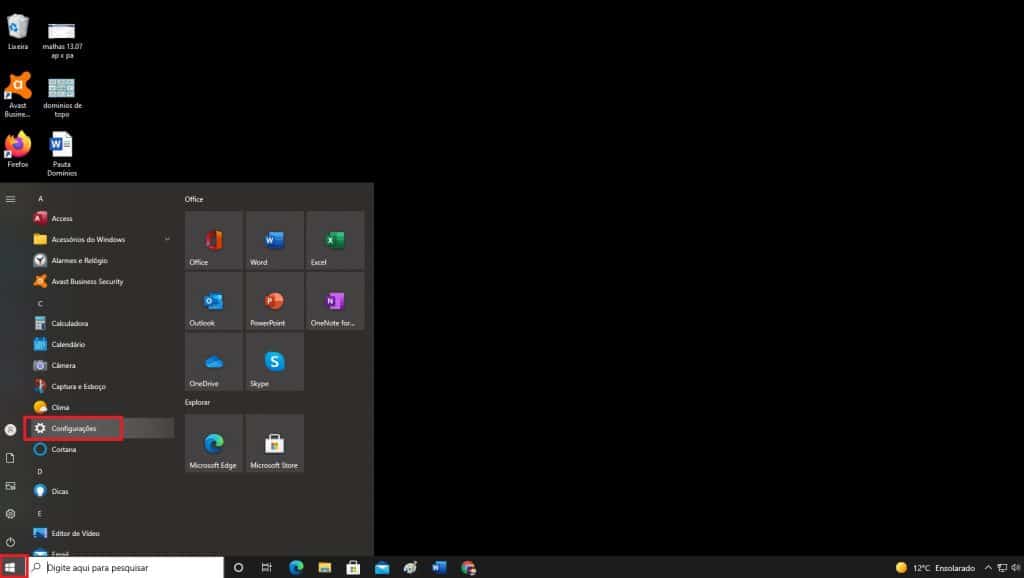Click the settings gear in Start left rail
The width and height of the screenshot is (1024, 578).
10,514
